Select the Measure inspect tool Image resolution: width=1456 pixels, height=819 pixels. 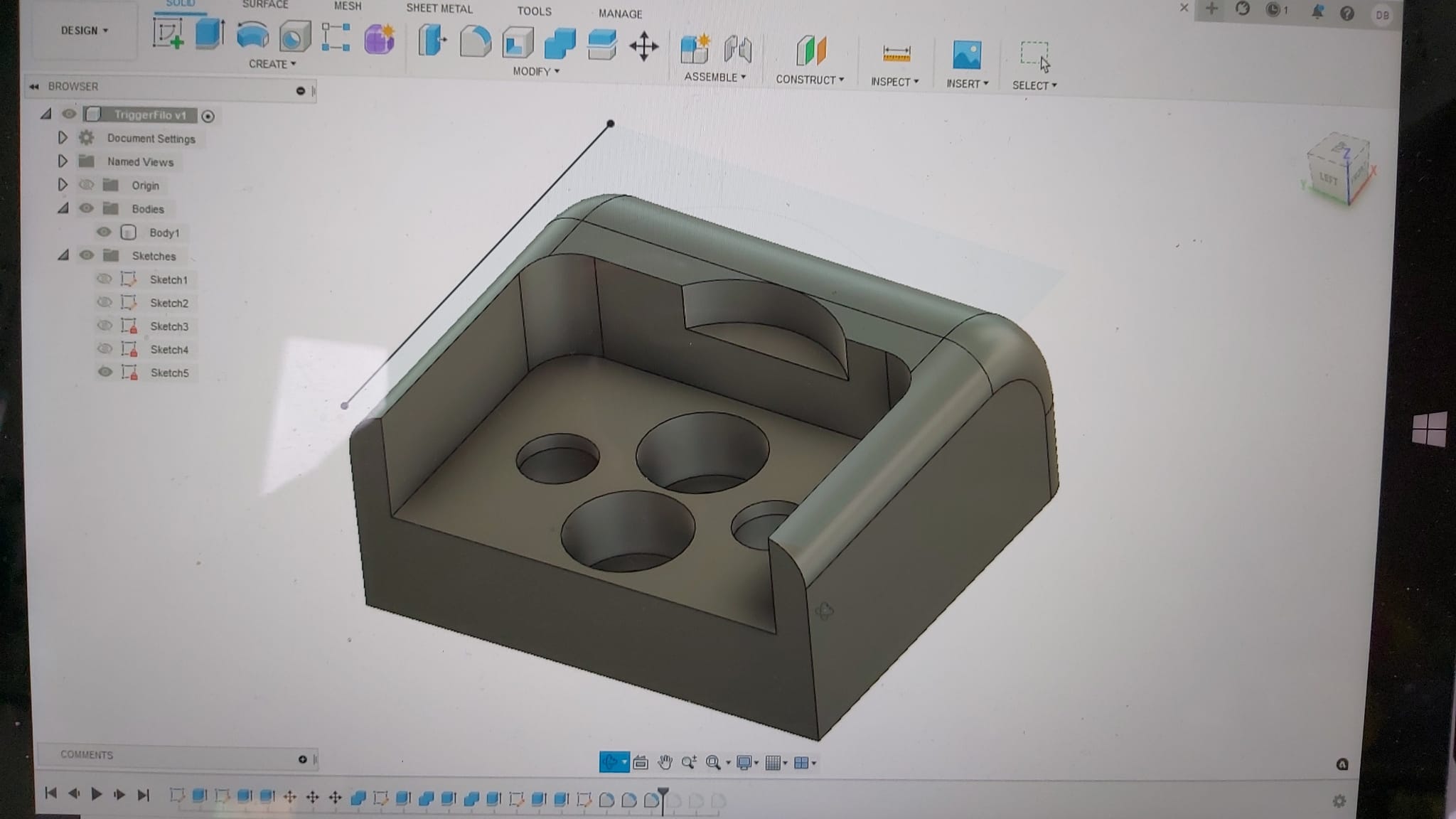point(896,54)
